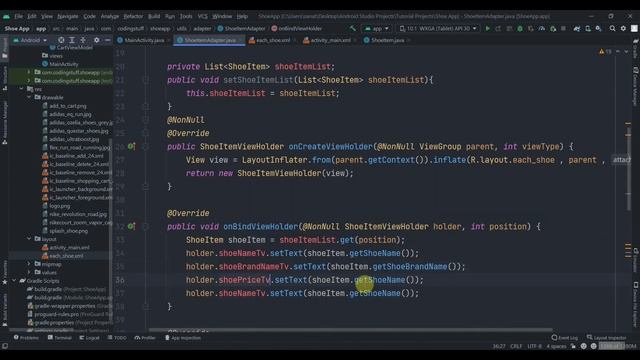This screenshot has height=360, width=640.
Task: Click the ShoeItemAdapter breadcrumb
Action: (241, 29)
